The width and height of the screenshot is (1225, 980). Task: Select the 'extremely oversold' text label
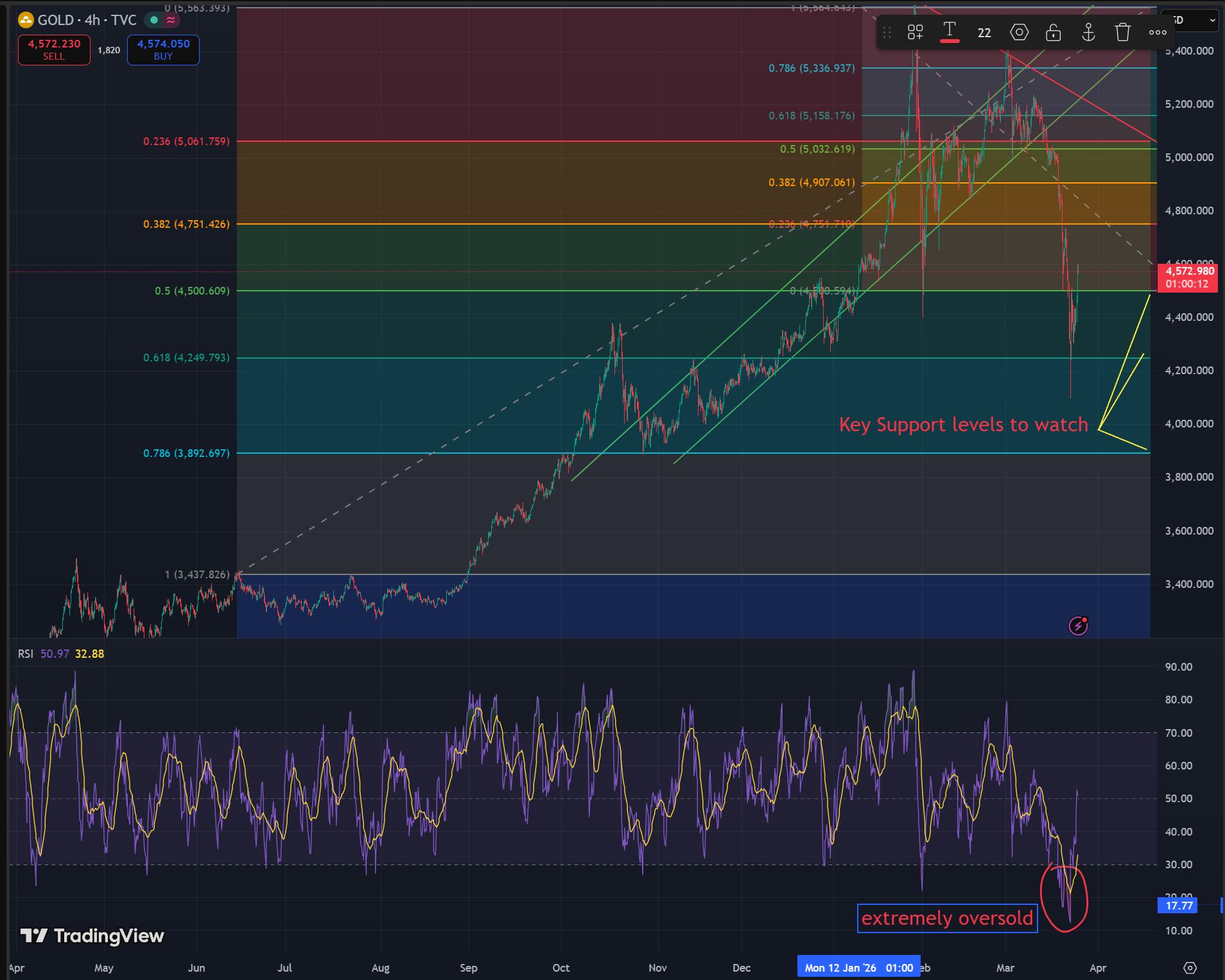click(x=947, y=918)
